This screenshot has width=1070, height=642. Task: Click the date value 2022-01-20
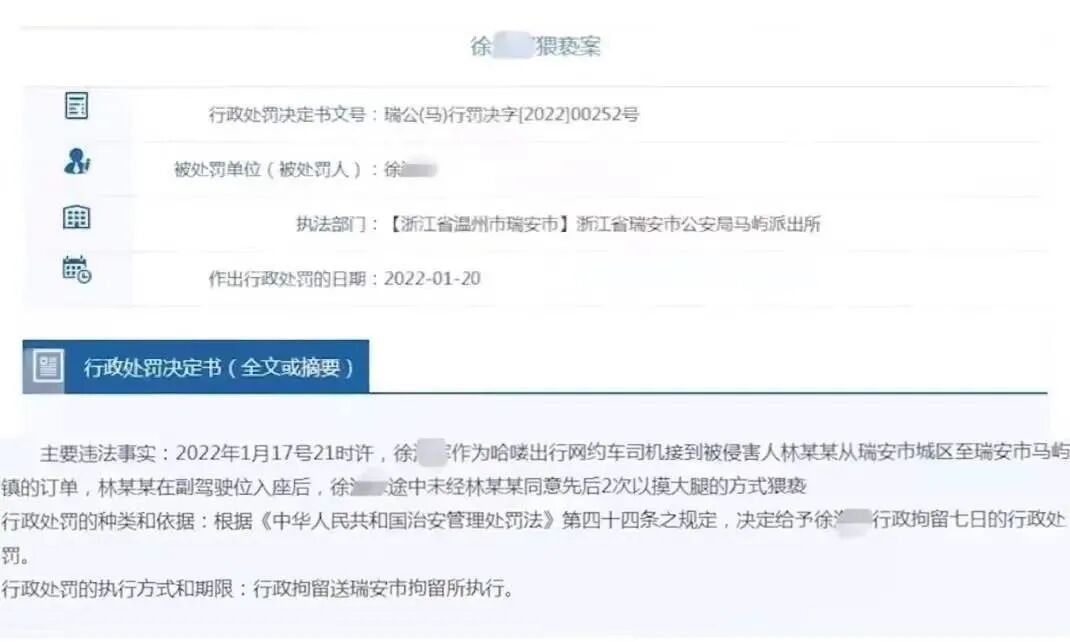coord(432,278)
